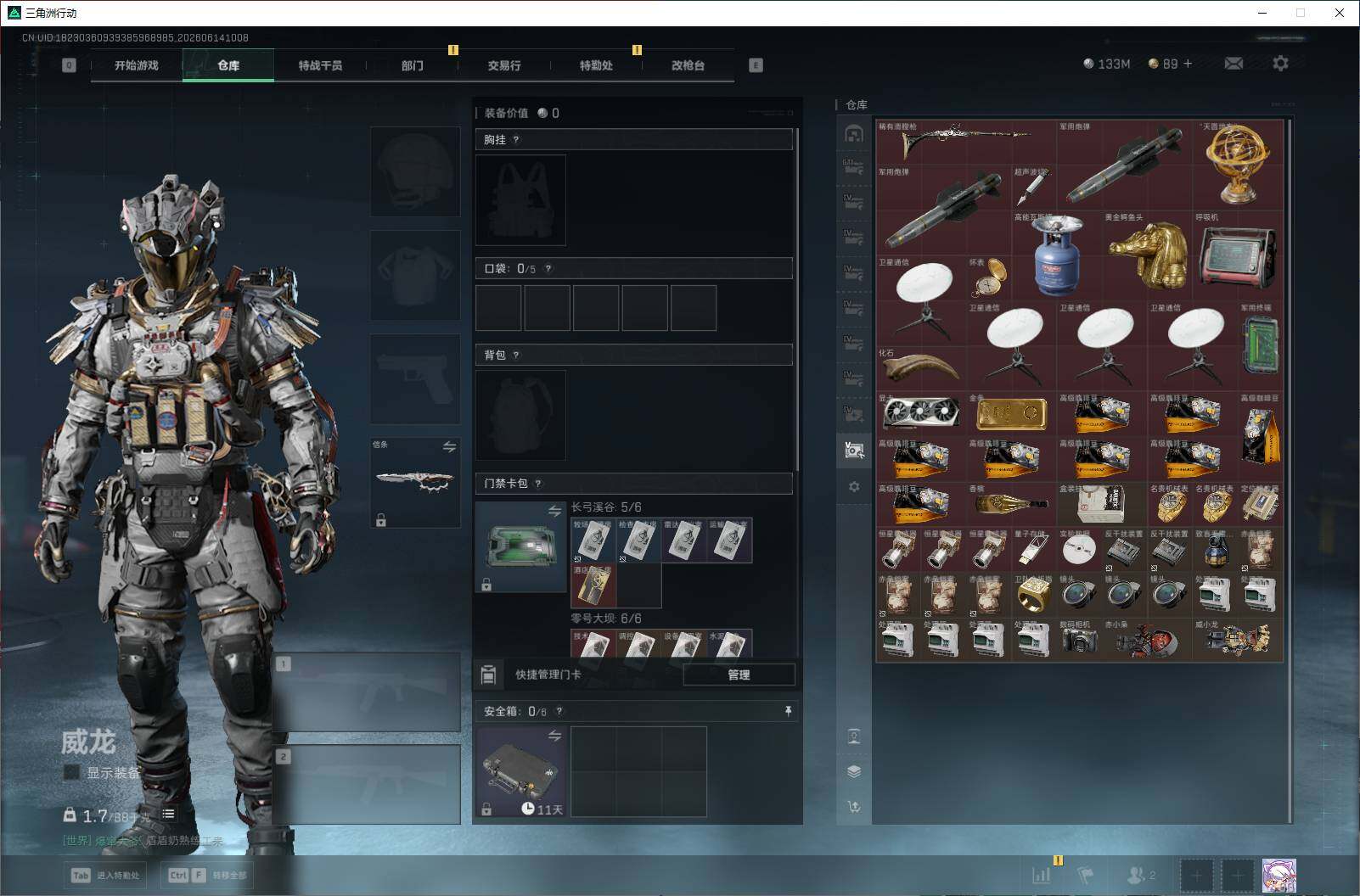The height and width of the screenshot is (896, 1360).
Task: Click the 进入特勤处 button
Action: coord(106,875)
